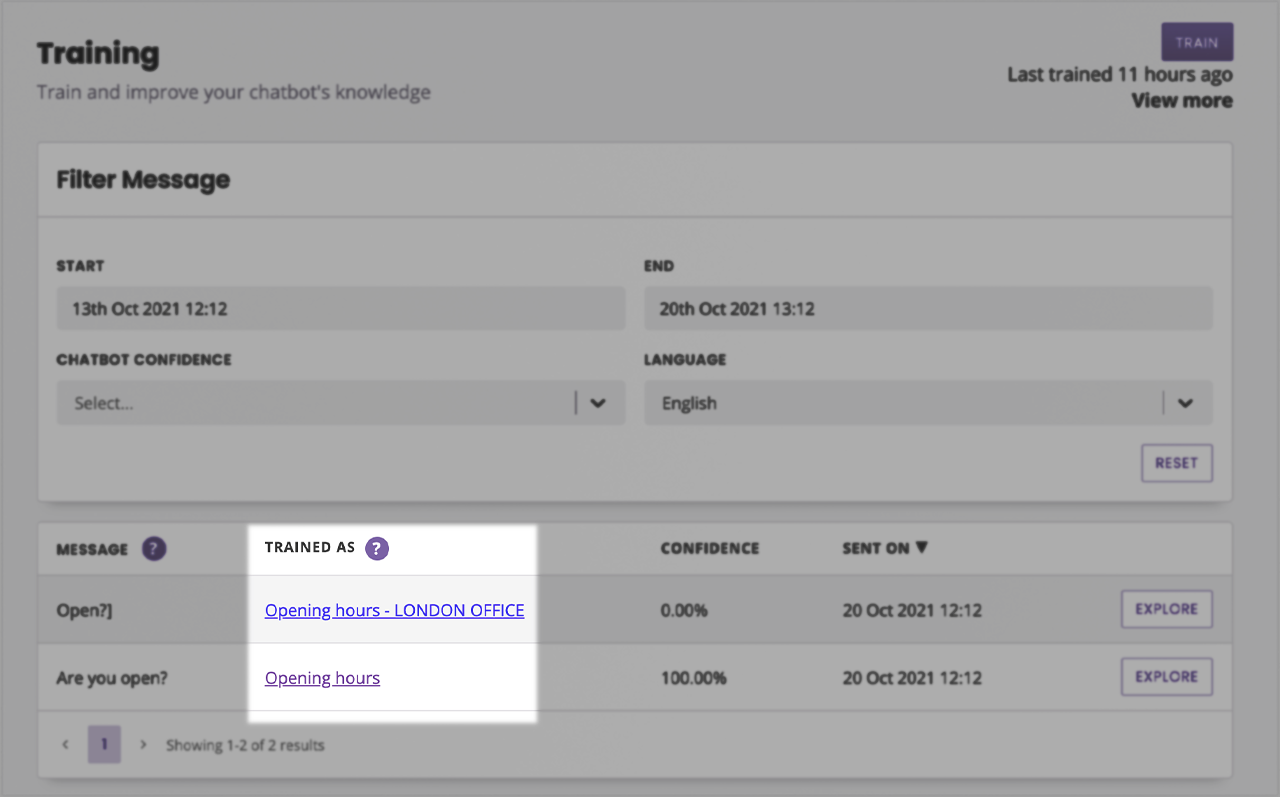
Task: Expand the Chatbot Confidence dropdown arrow
Action: coord(598,403)
